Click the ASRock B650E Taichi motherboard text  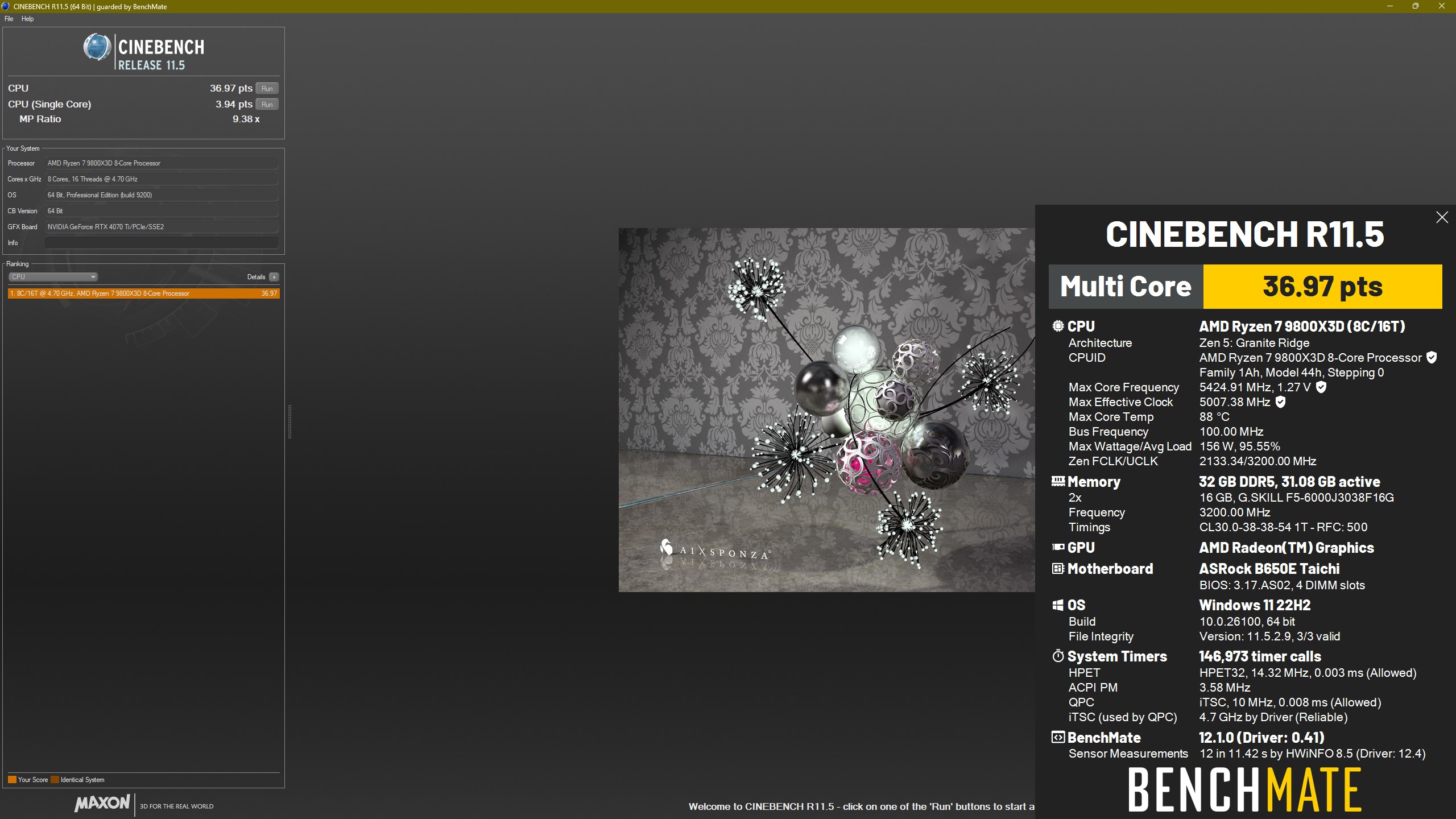tap(1269, 569)
